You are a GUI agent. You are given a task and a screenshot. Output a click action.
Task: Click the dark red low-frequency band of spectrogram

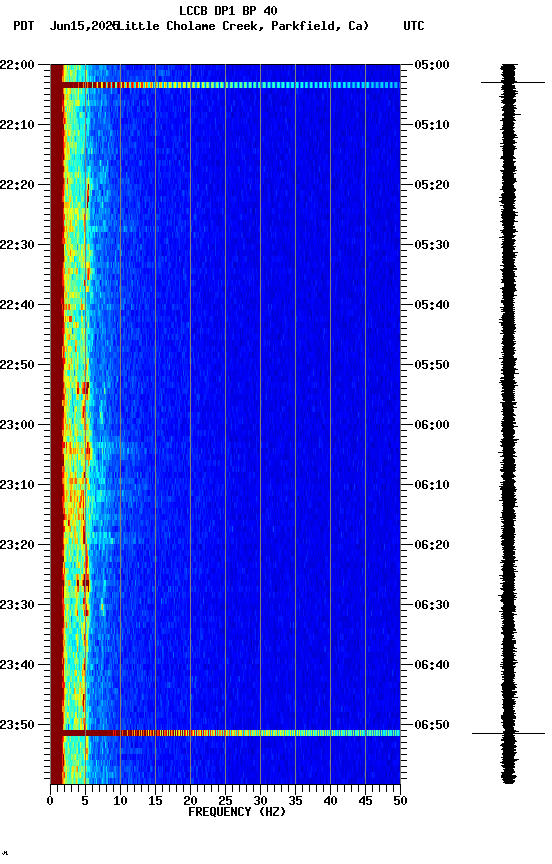(x=56, y=424)
